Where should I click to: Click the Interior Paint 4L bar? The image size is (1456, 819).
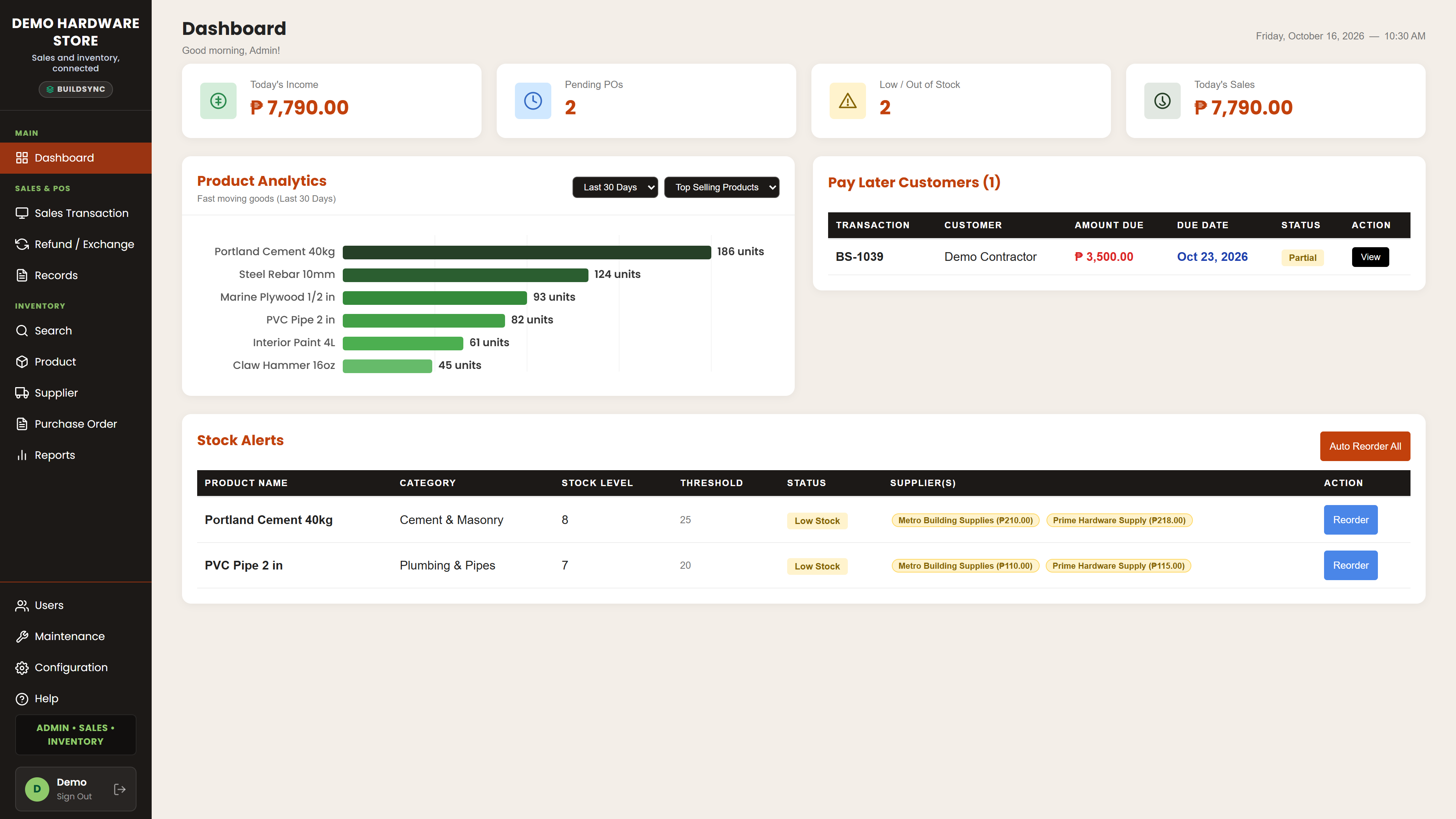point(403,343)
